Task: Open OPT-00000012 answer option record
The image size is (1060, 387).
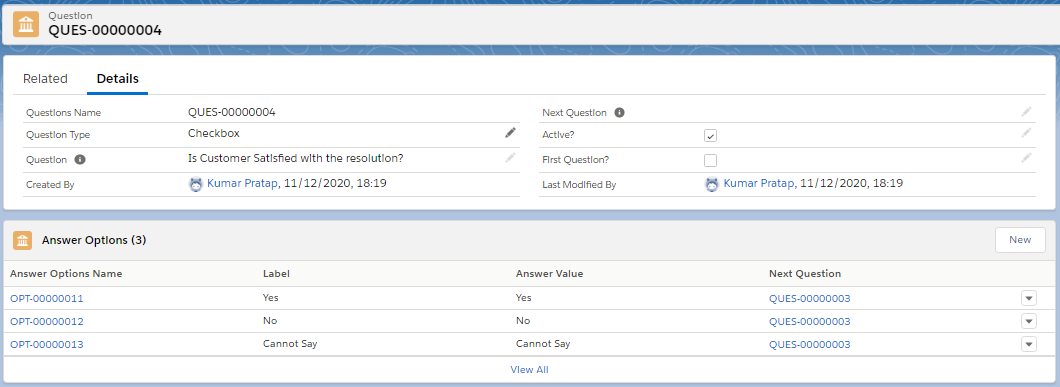Action: click(x=47, y=321)
